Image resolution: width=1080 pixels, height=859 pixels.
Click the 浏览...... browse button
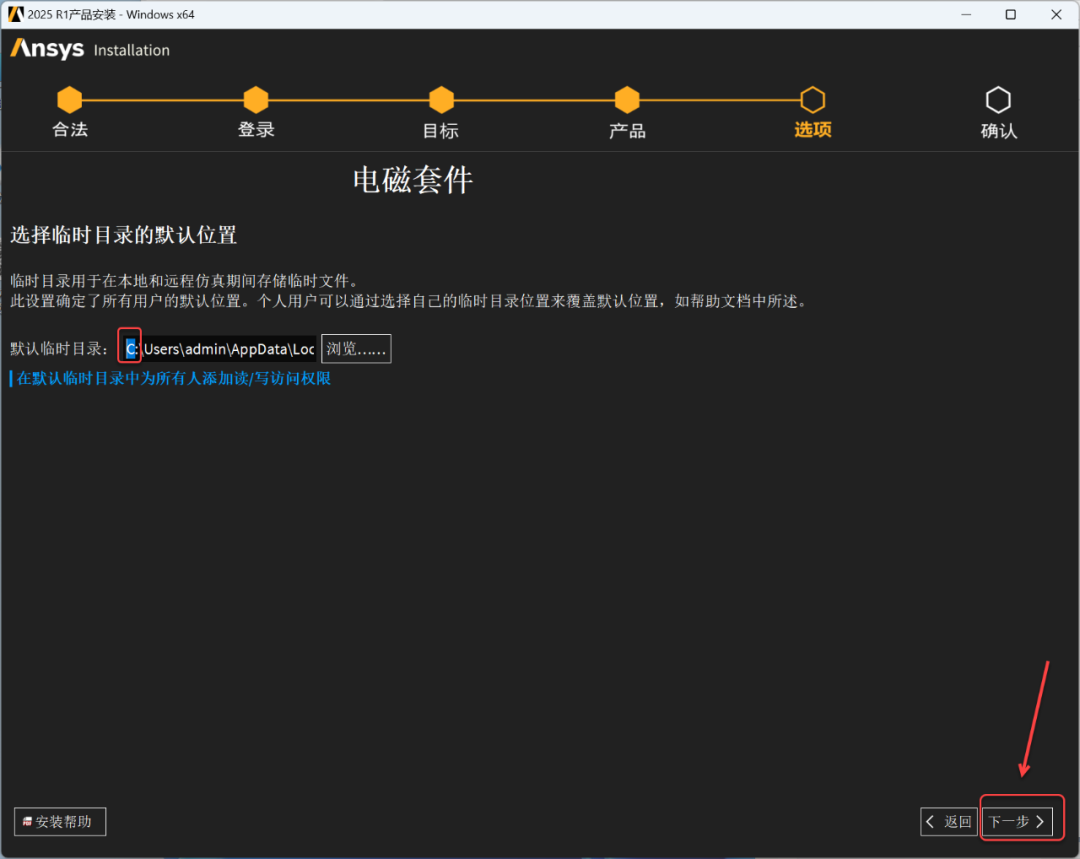(356, 349)
